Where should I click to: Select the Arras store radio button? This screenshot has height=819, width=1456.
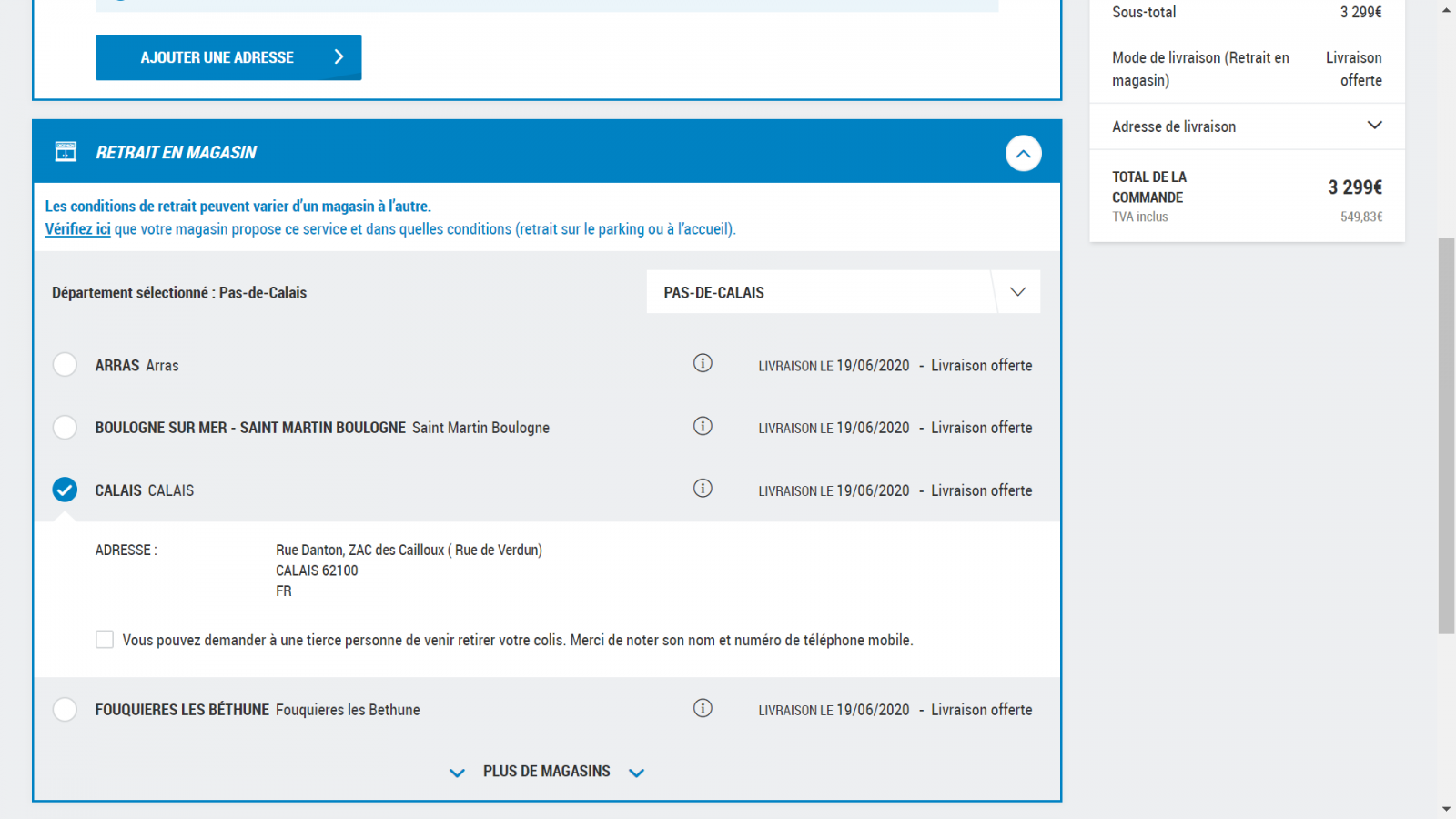tap(65, 365)
